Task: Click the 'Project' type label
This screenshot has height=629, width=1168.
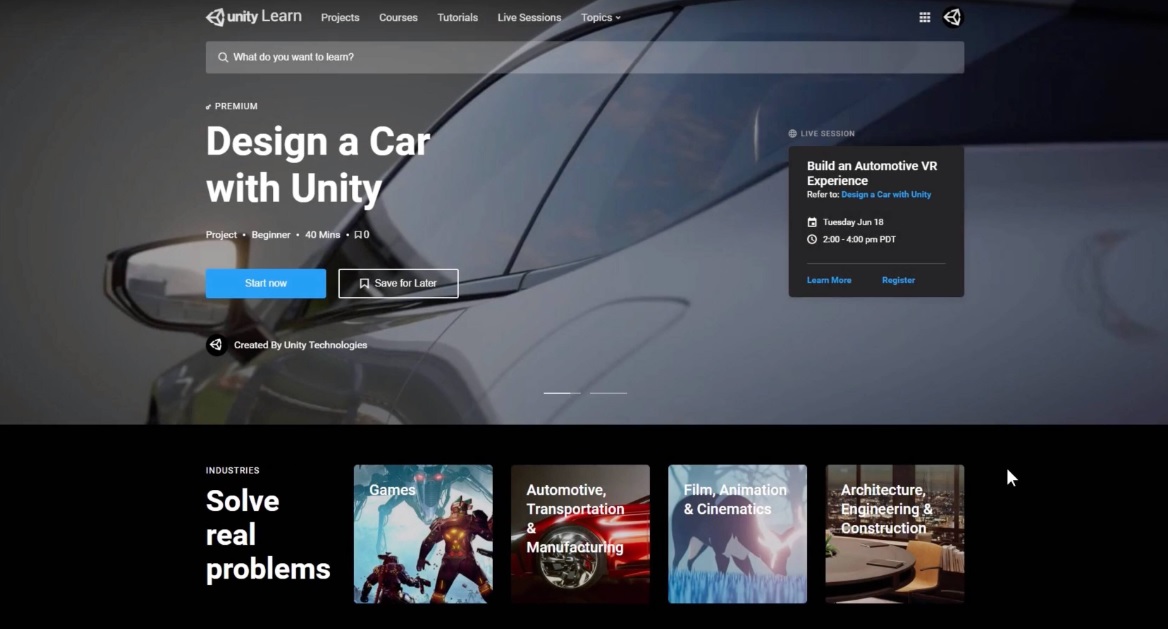Action: pyautogui.click(x=221, y=235)
